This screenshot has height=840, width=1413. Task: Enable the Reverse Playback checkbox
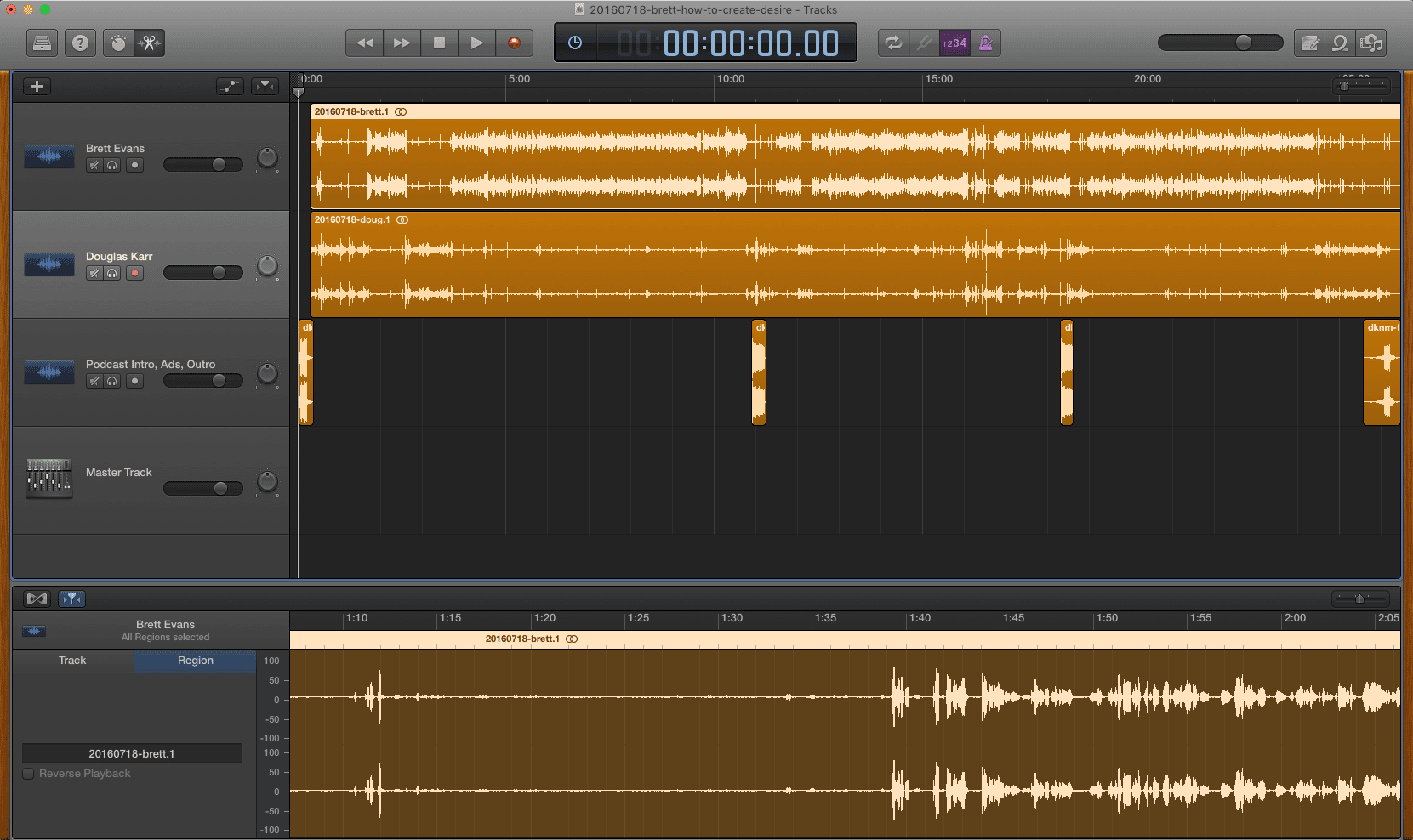(29, 774)
